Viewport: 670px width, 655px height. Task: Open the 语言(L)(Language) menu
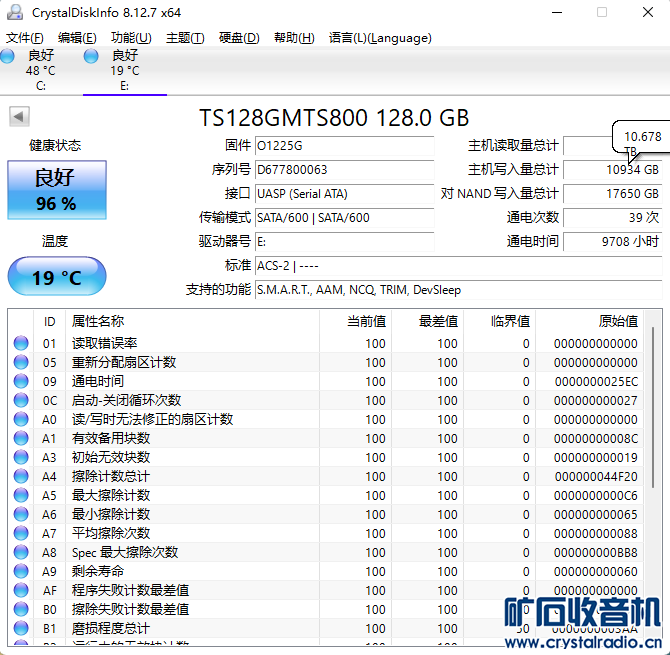380,38
